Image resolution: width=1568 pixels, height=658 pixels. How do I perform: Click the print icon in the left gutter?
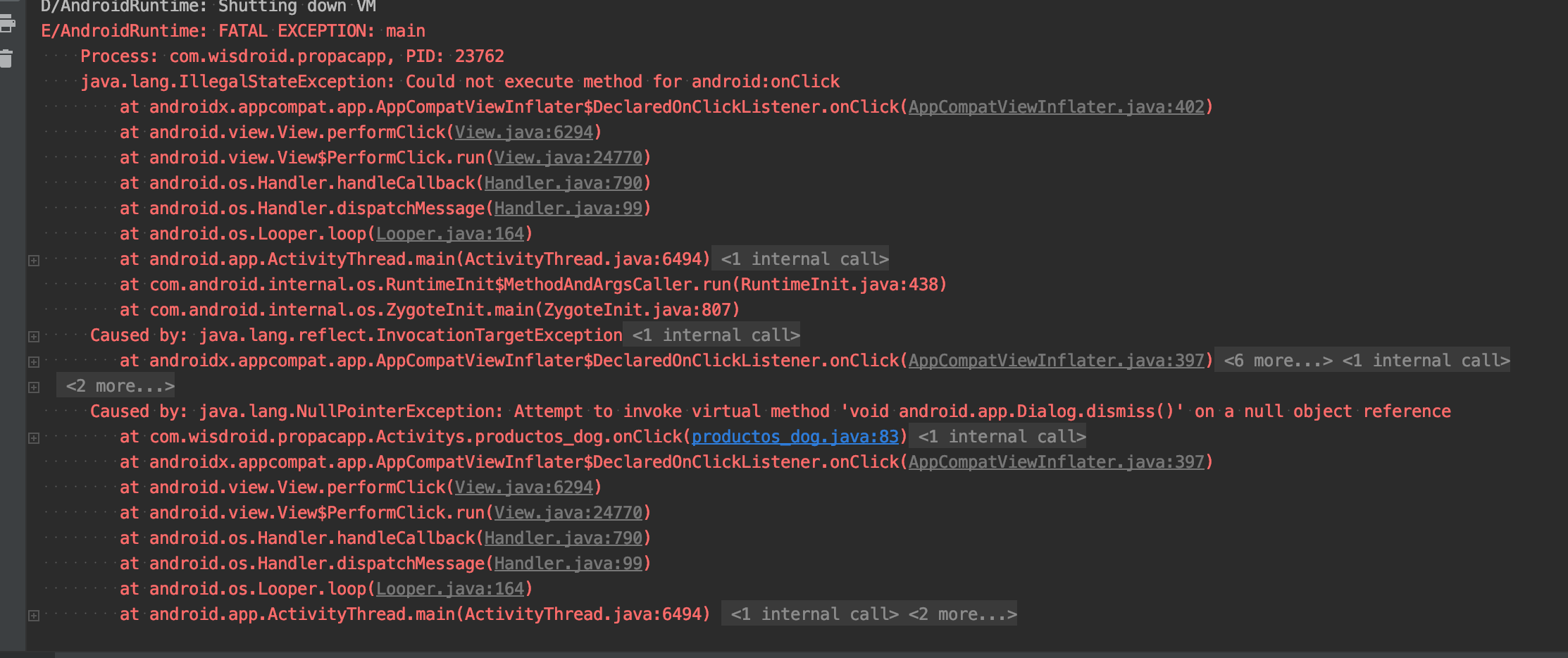point(7,25)
